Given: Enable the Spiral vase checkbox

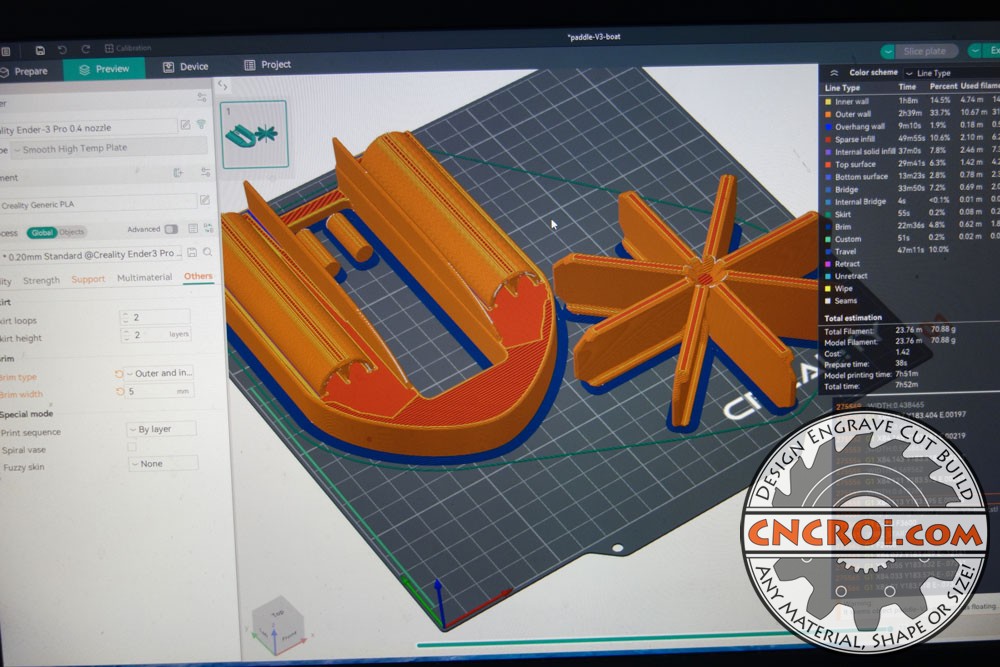Looking at the screenshot, I should point(131,447).
